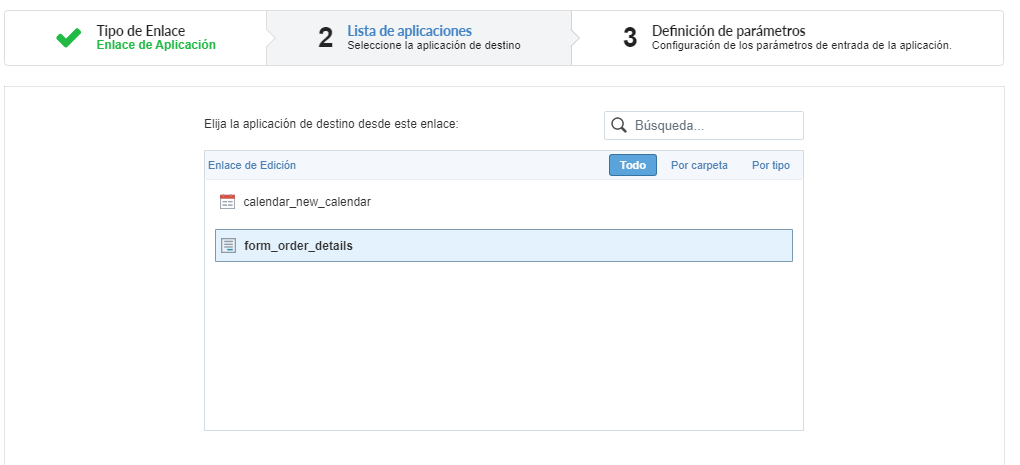This screenshot has height=465, width=1020.
Task: Click the Seleccione la aplicación de destino subtitle
Action: (x=433, y=46)
